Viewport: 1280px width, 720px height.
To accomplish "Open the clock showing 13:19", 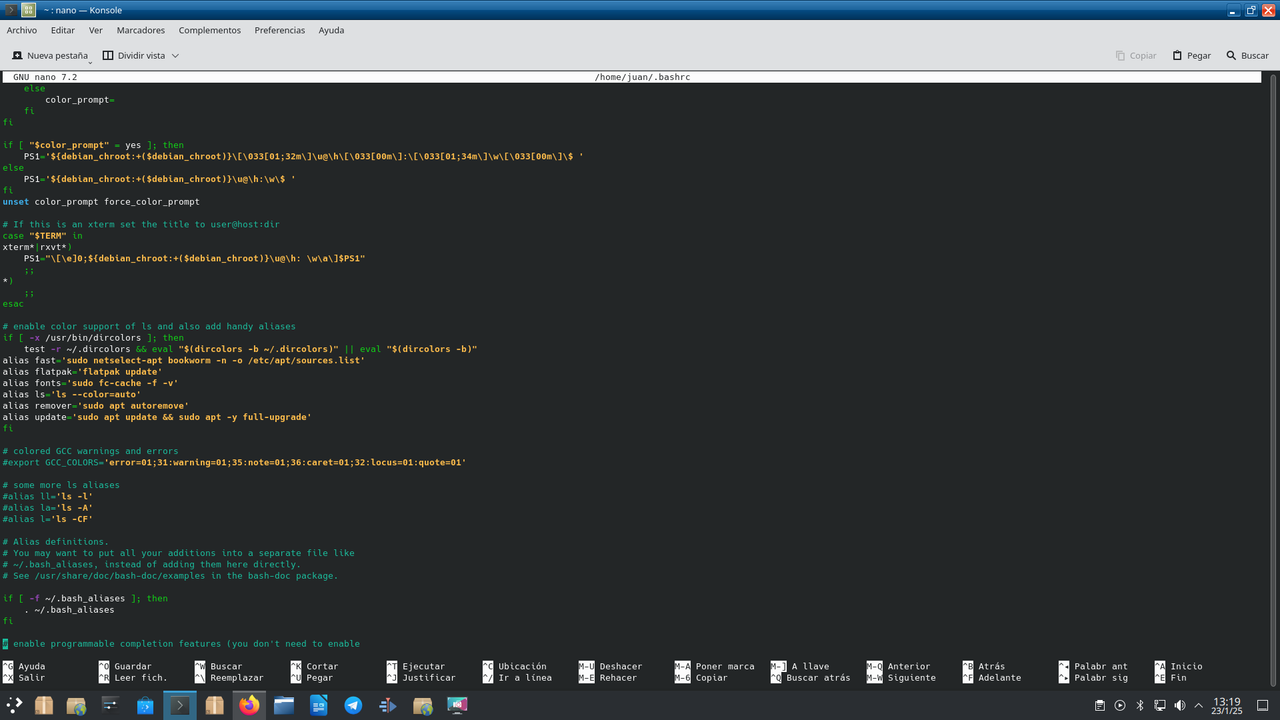I will click(1227, 705).
